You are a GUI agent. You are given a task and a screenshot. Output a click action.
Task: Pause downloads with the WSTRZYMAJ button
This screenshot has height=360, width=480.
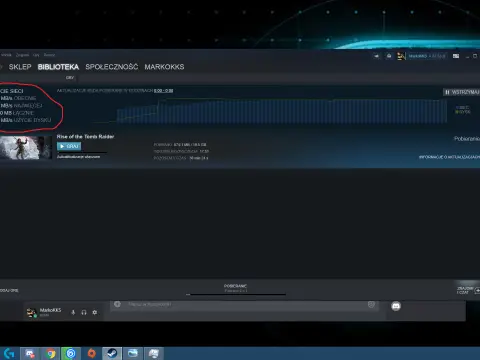click(x=461, y=92)
